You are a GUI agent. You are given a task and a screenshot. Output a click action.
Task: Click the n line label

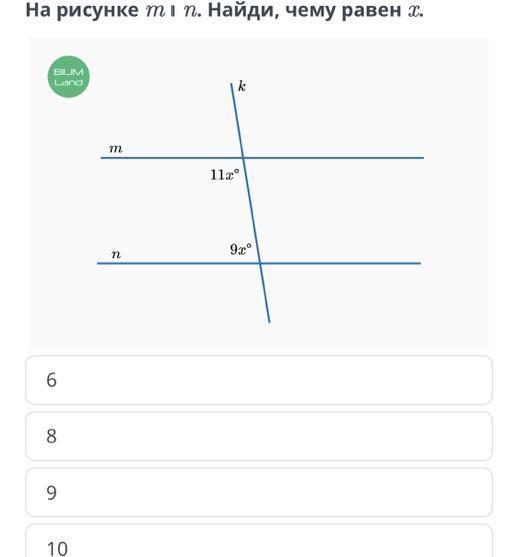(x=116, y=254)
